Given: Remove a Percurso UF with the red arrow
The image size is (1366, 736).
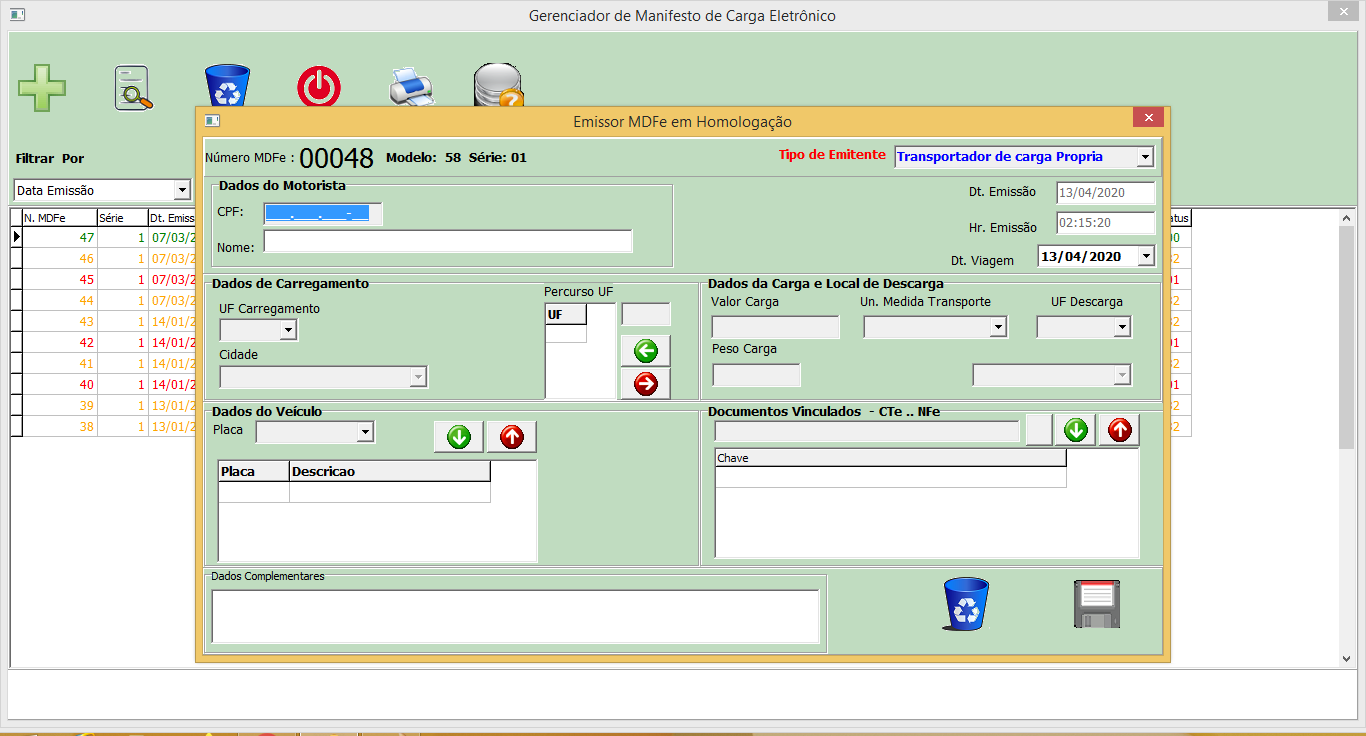Looking at the screenshot, I should point(646,383).
